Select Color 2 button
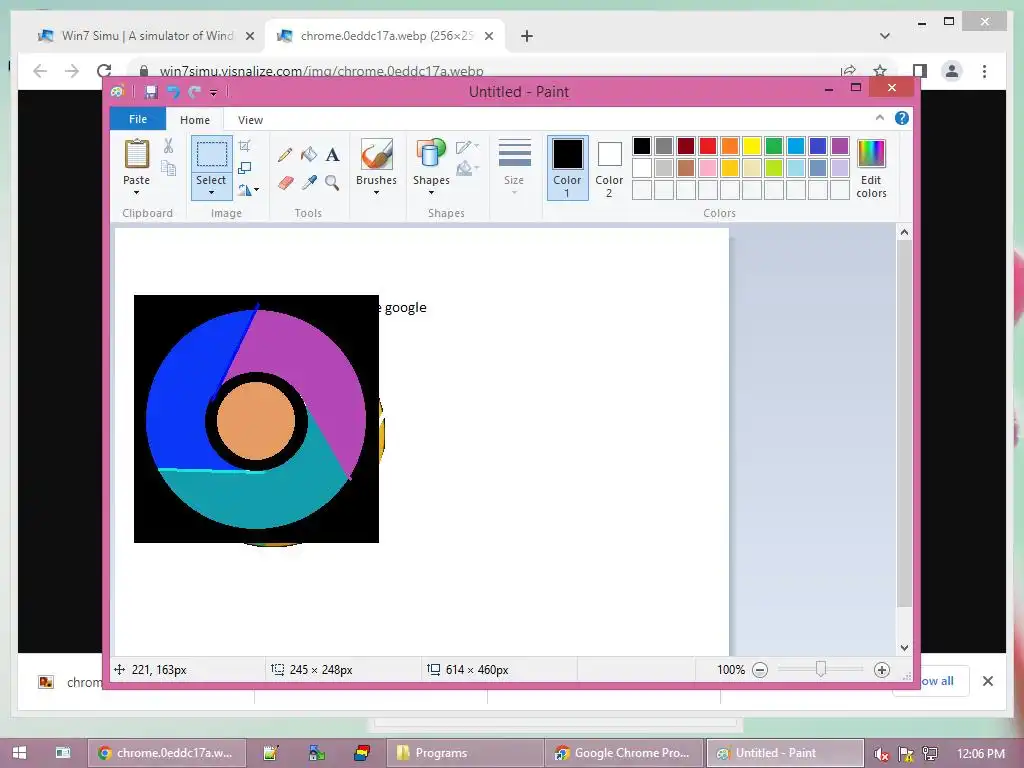The image size is (1024, 768). tap(609, 168)
